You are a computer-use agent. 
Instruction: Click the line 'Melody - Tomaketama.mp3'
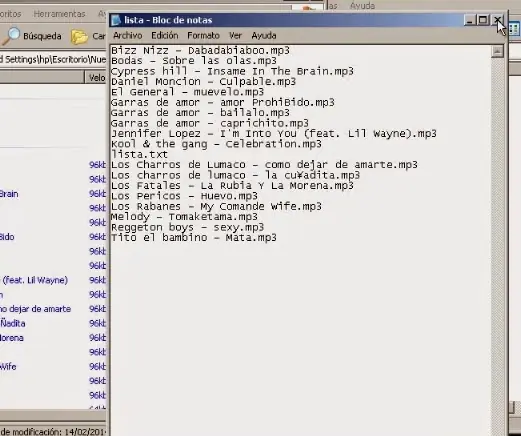184,217
